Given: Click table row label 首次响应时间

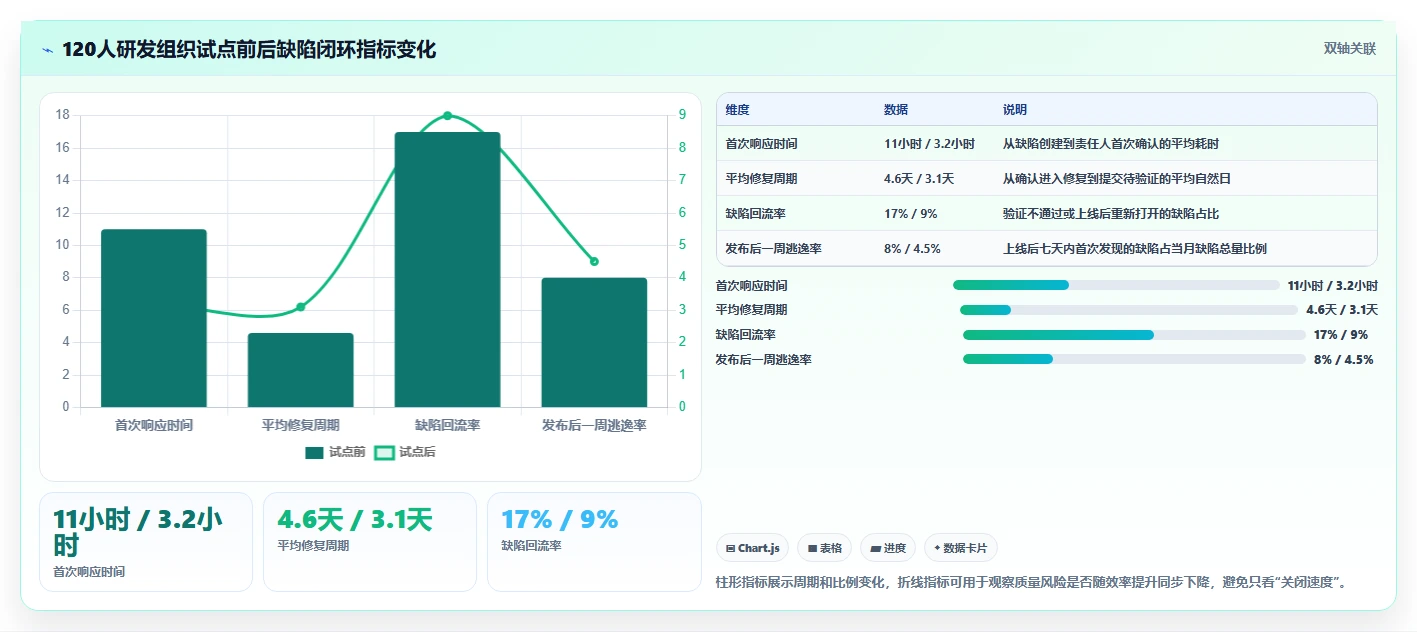Looking at the screenshot, I should click(x=762, y=144).
